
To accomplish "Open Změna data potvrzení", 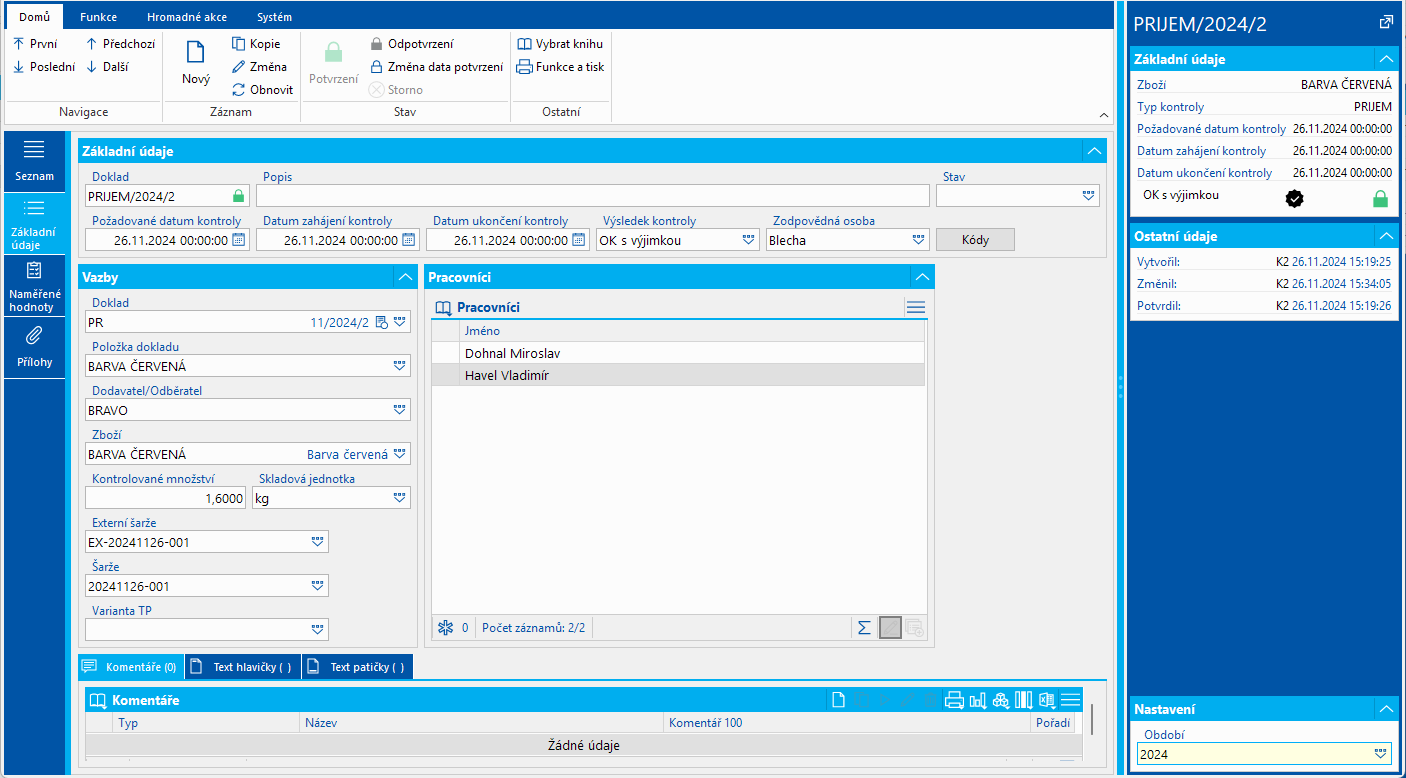I will [x=436, y=67].
